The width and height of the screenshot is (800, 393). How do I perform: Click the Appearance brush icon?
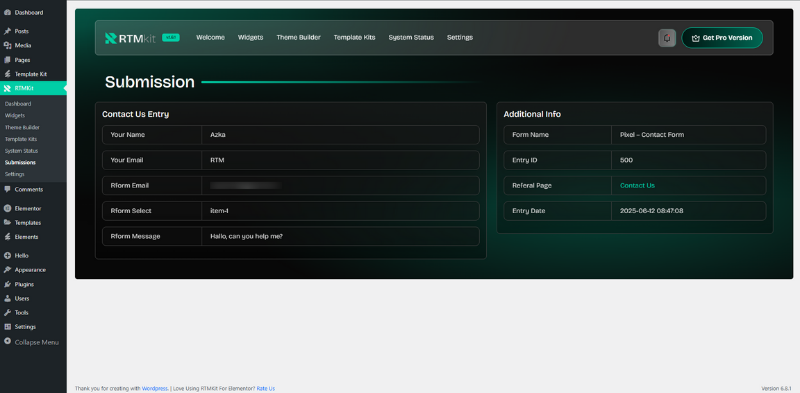(7, 270)
